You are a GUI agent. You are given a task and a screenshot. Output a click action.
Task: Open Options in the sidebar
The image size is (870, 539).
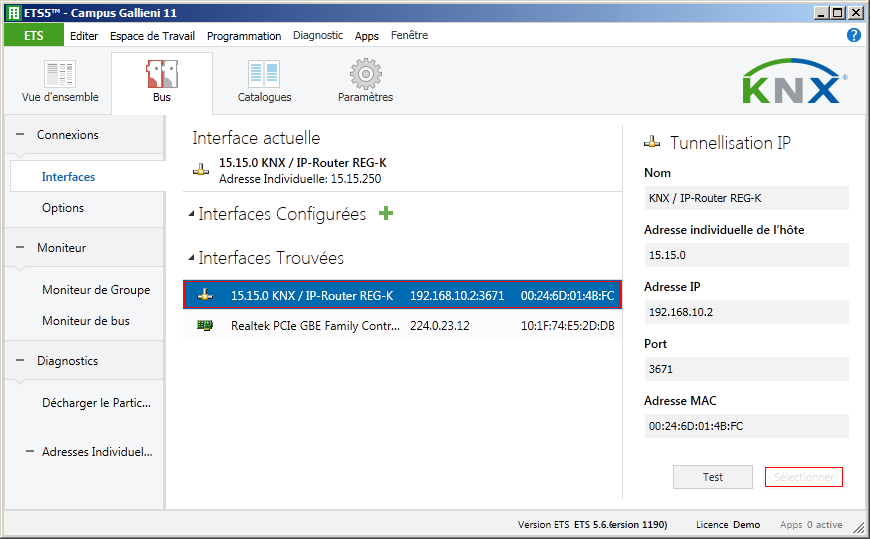click(x=63, y=208)
